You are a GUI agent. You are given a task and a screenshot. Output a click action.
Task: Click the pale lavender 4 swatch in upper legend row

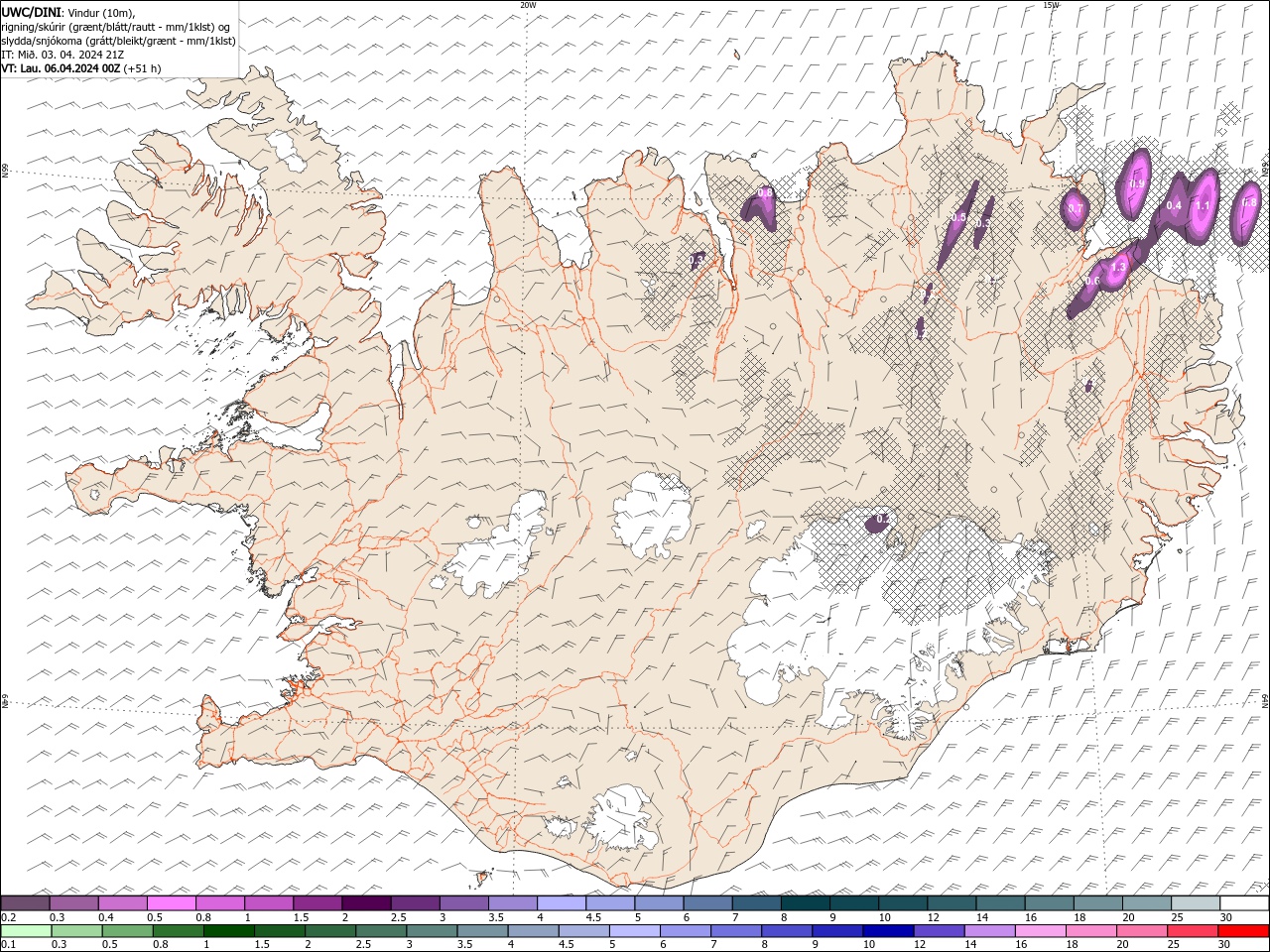(x=561, y=903)
